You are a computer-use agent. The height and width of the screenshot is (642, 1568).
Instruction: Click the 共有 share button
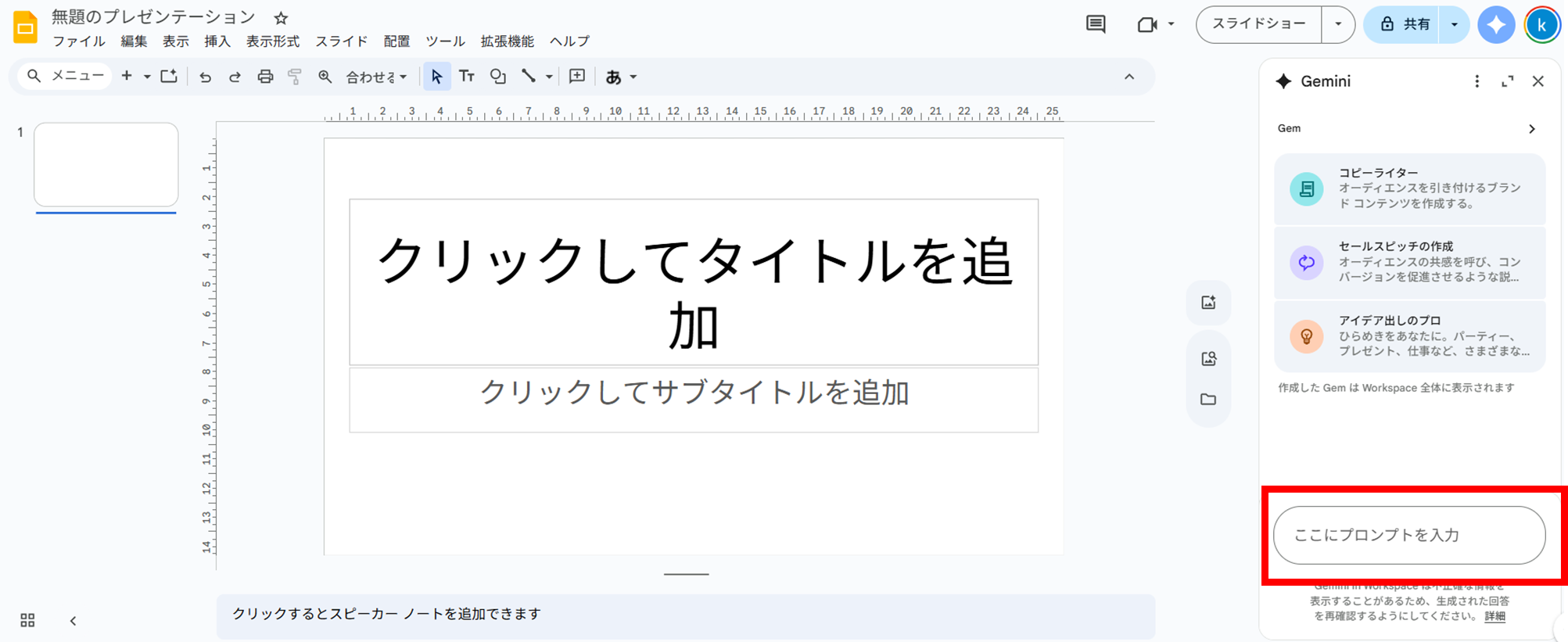1406,24
